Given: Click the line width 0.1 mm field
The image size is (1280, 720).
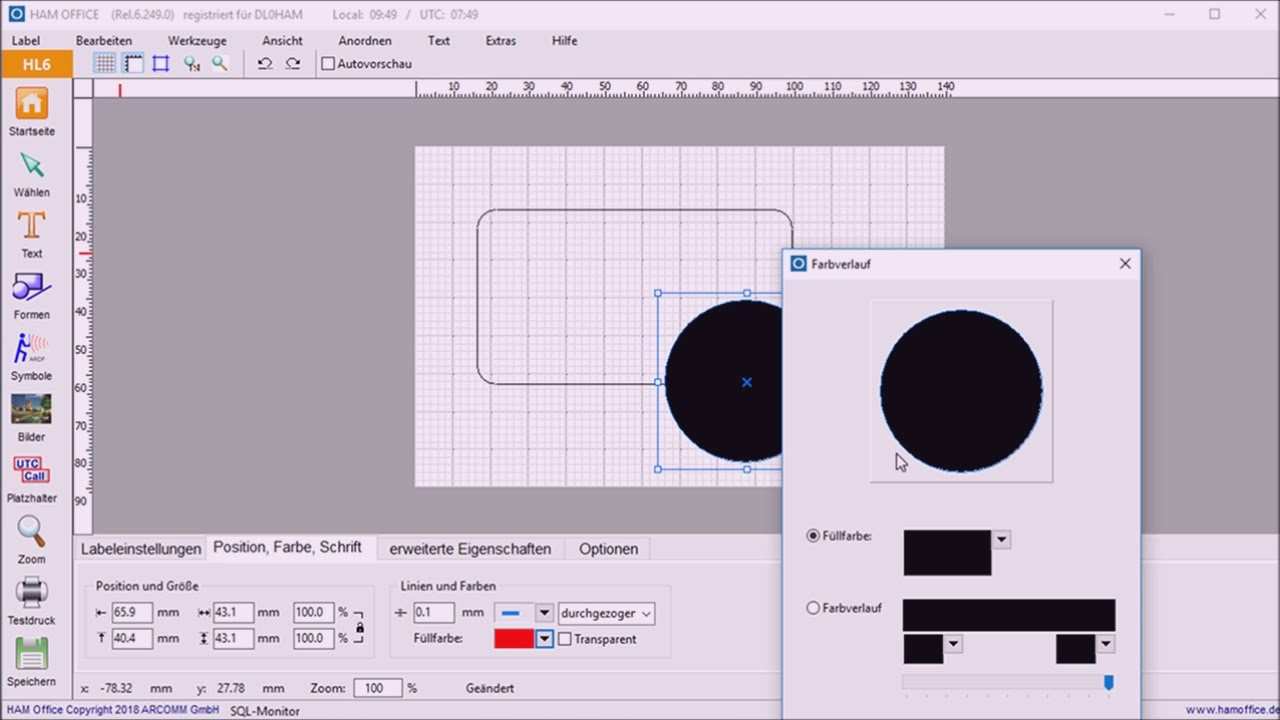Looking at the screenshot, I should [x=434, y=613].
